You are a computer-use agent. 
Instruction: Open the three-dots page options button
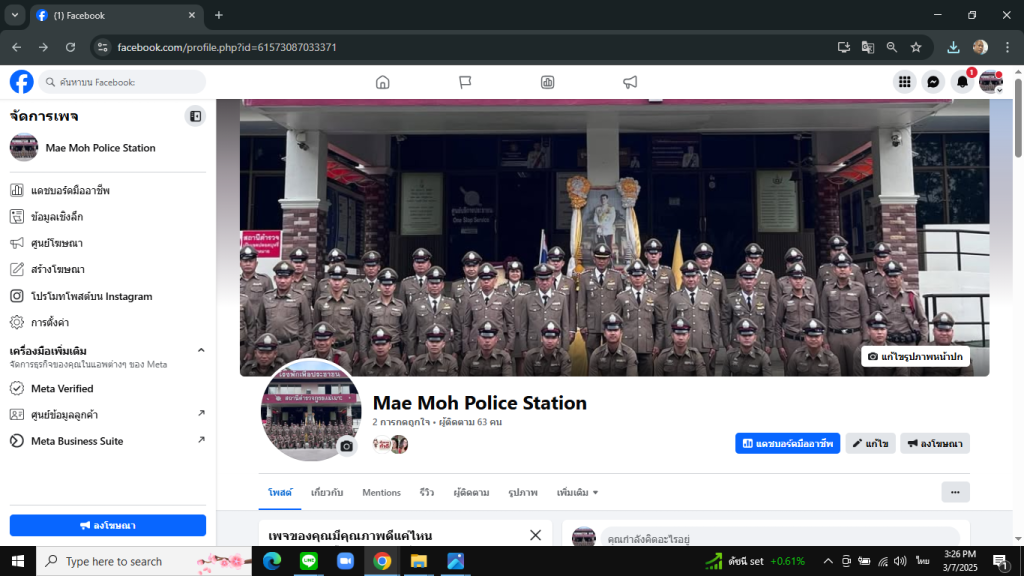(x=955, y=492)
